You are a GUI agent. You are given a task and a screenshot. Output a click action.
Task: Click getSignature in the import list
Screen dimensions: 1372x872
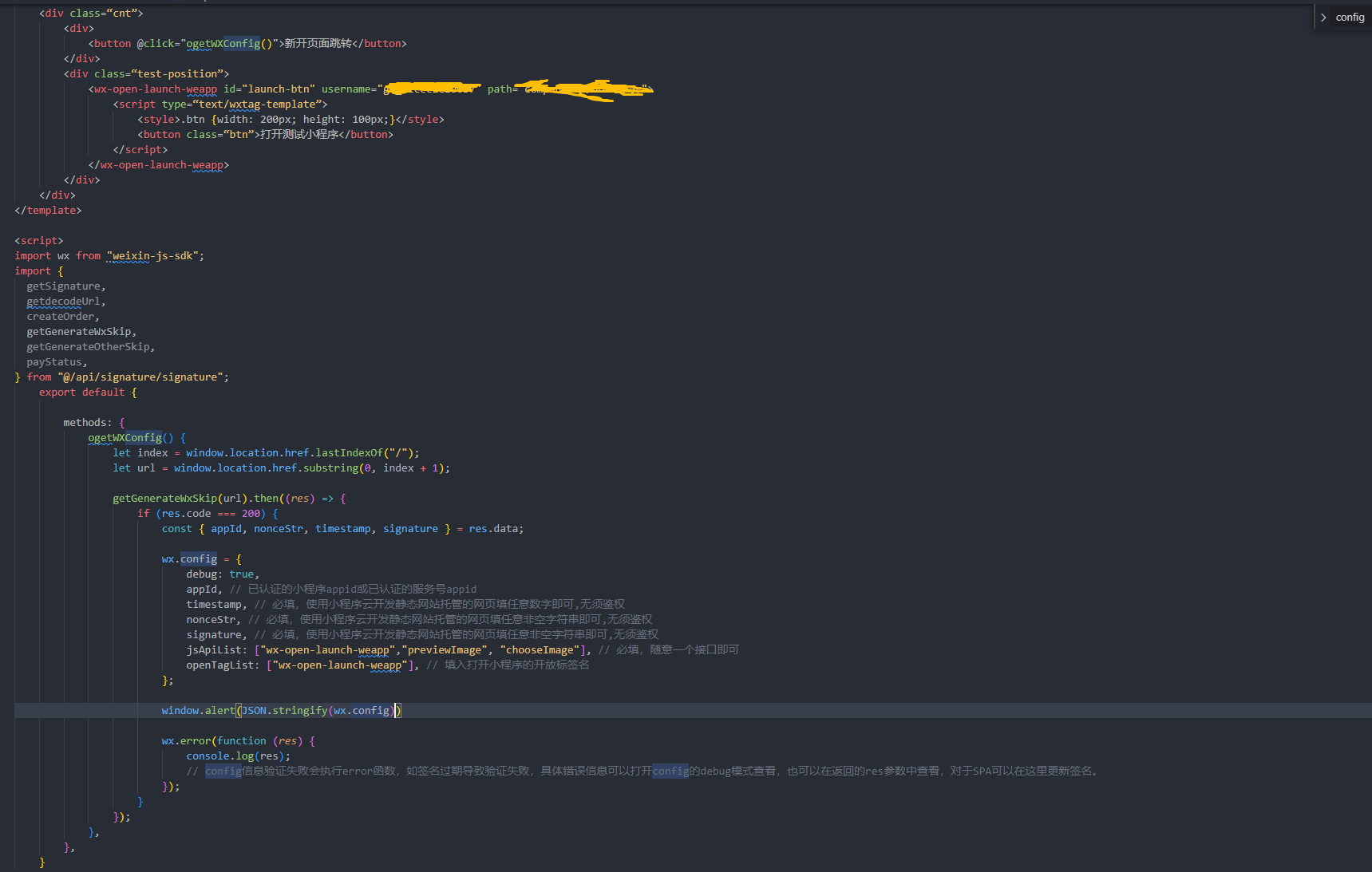point(64,286)
